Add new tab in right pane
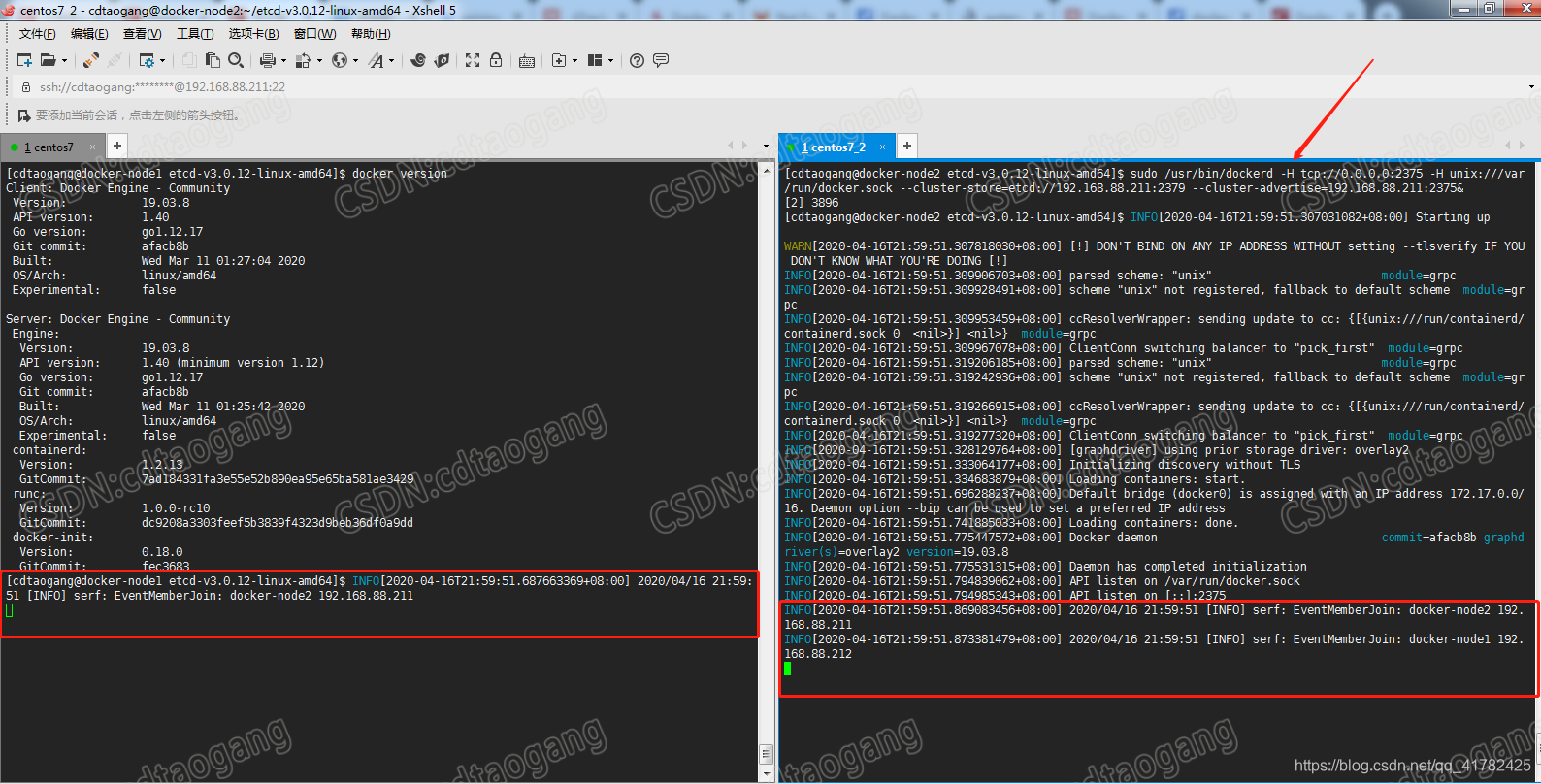The image size is (1541, 784). 906,146
